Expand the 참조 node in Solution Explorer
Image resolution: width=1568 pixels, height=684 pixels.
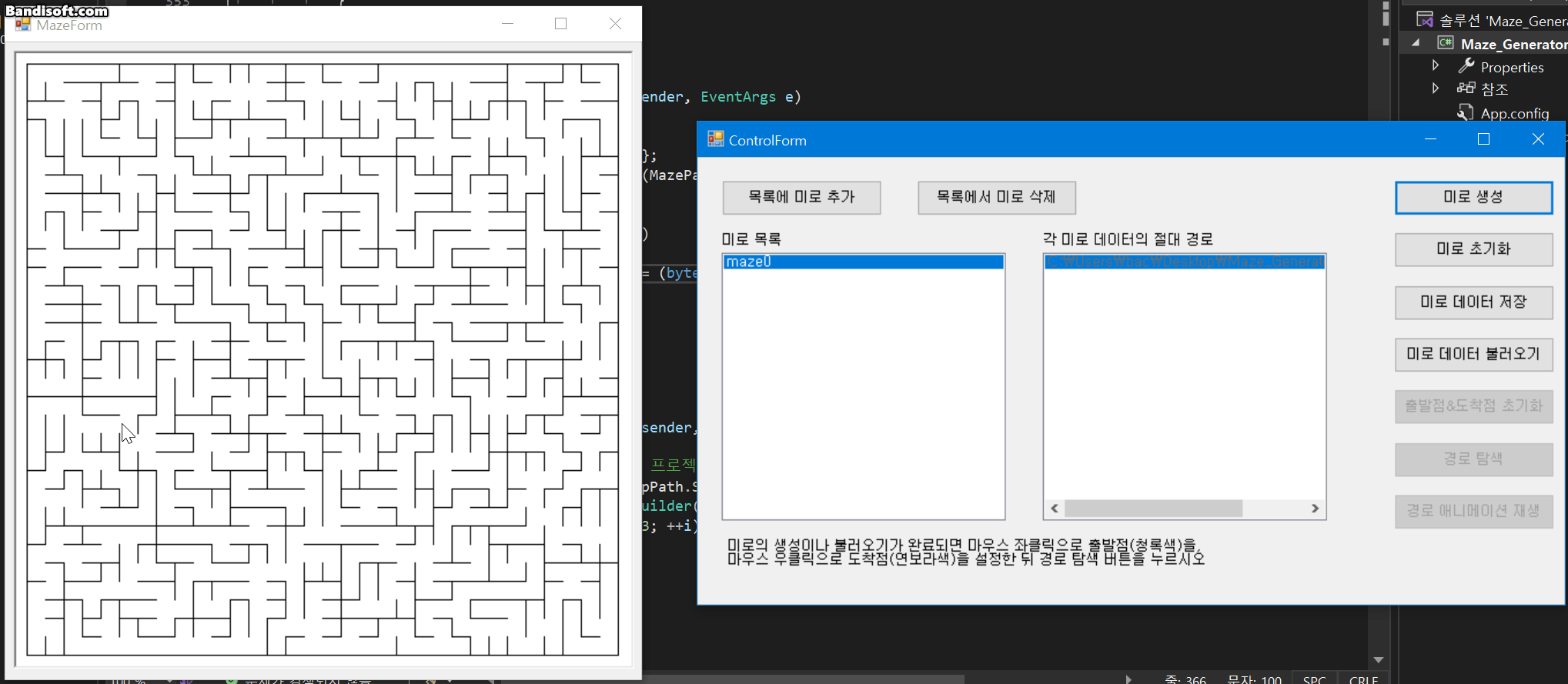pyautogui.click(x=1436, y=88)
